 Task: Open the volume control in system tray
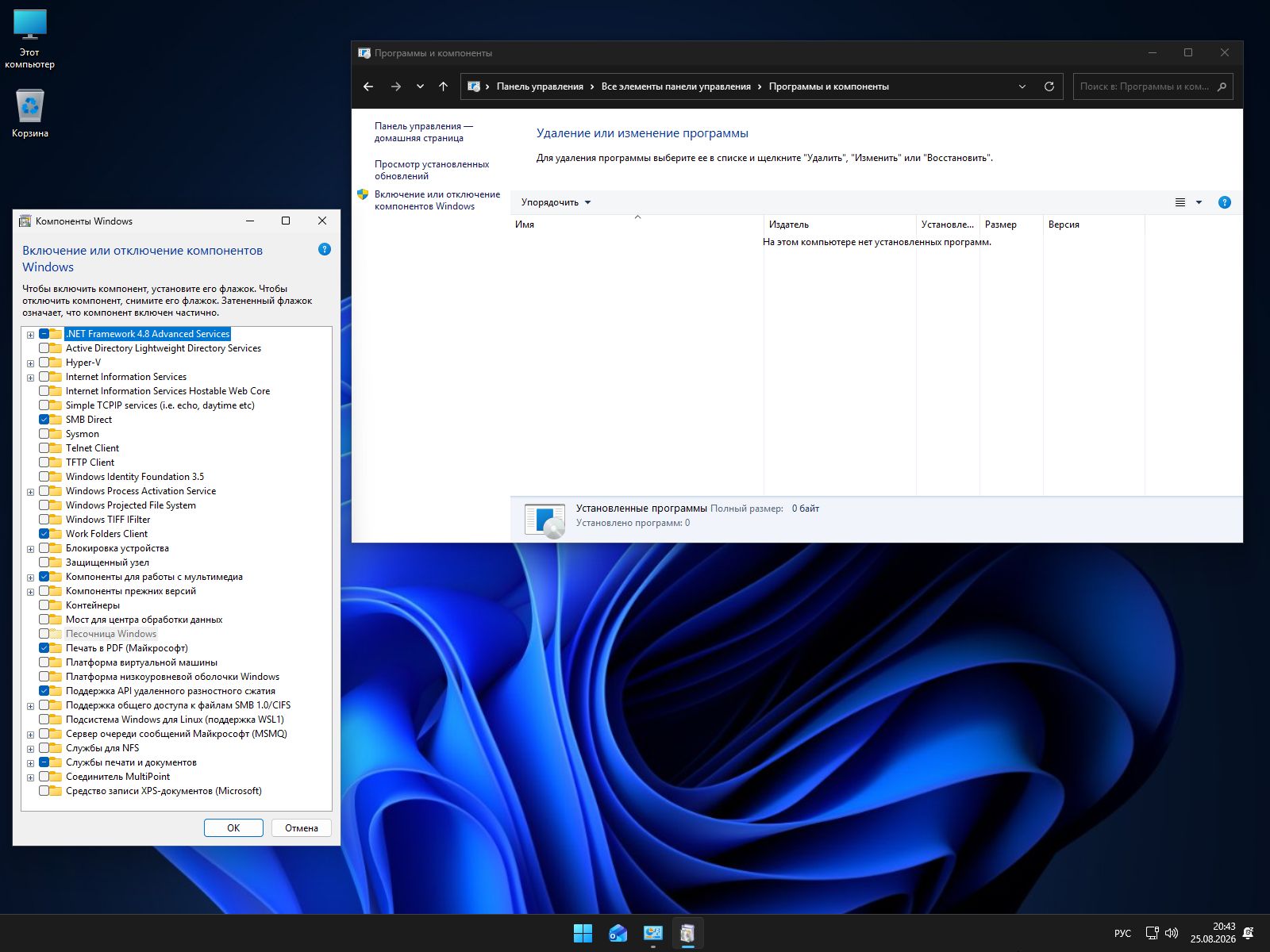point(1172,933)
